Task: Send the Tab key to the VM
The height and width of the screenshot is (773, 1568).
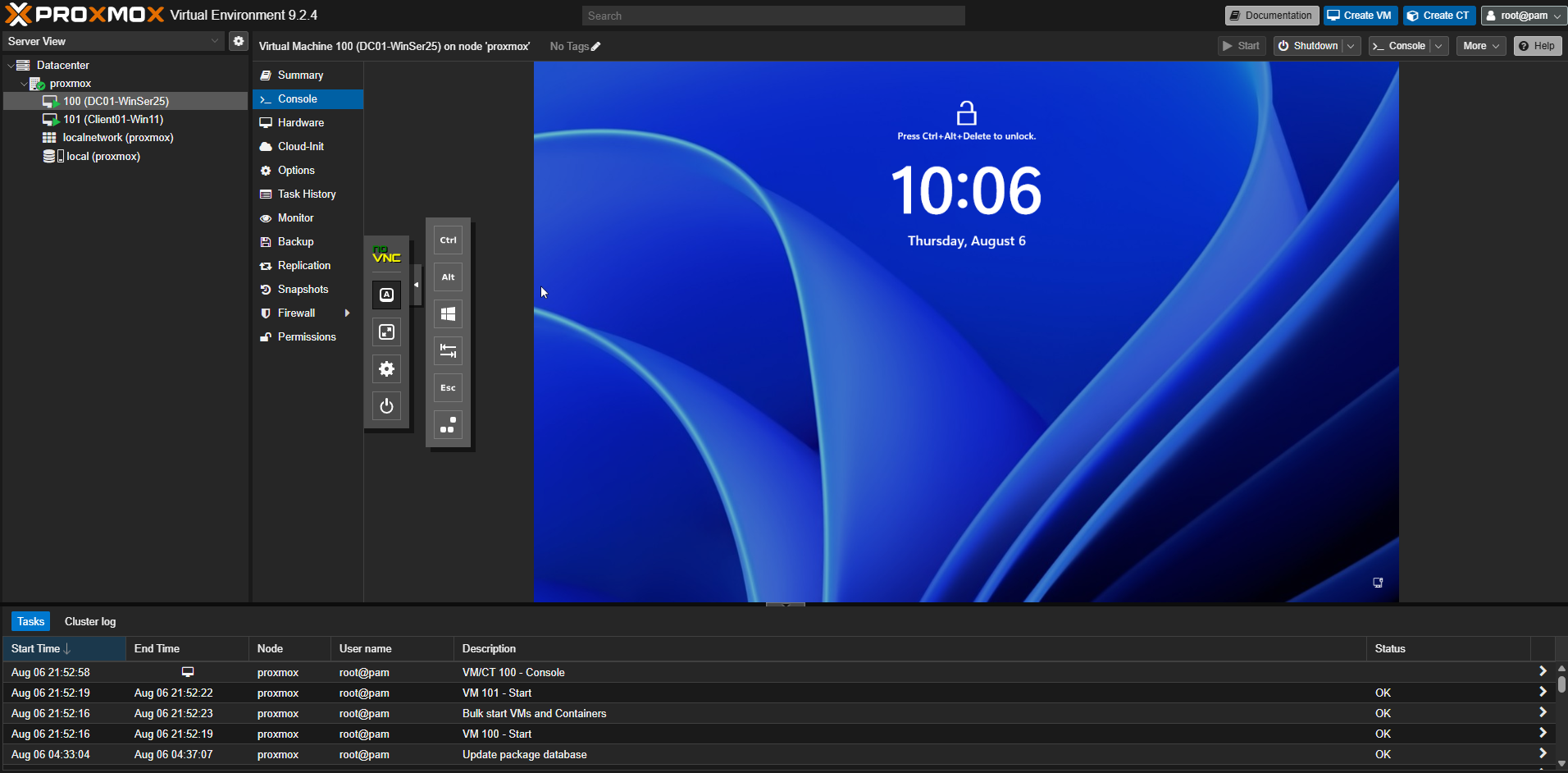Action: tap(448, 351)
